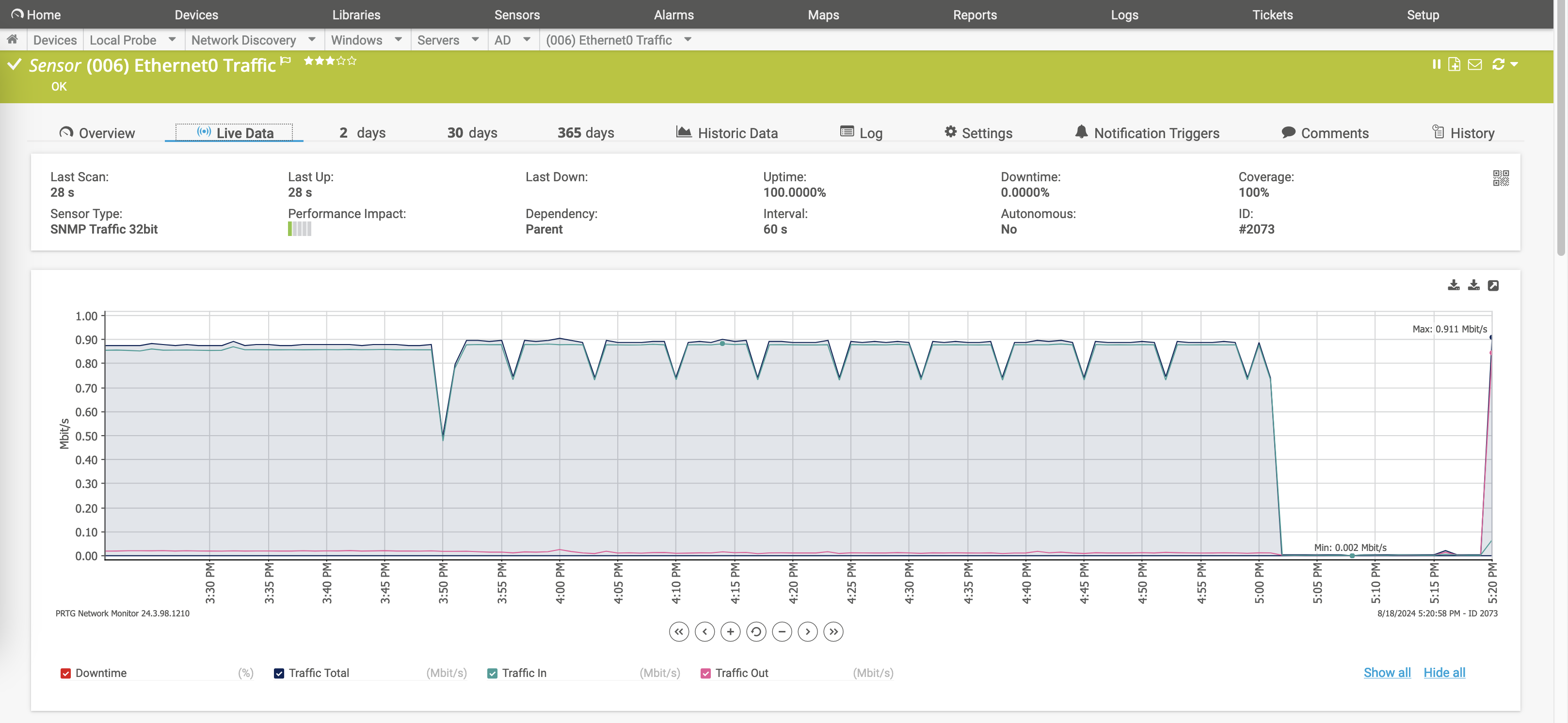
Task: Set priority to the fifth star
Action: click(x=352, y=61)
